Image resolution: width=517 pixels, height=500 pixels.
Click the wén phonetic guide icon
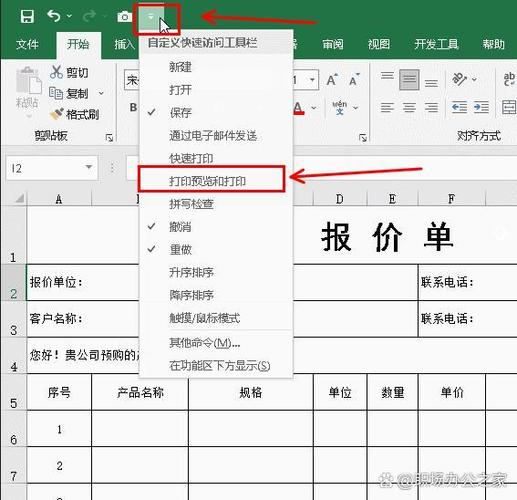[340, 107]
